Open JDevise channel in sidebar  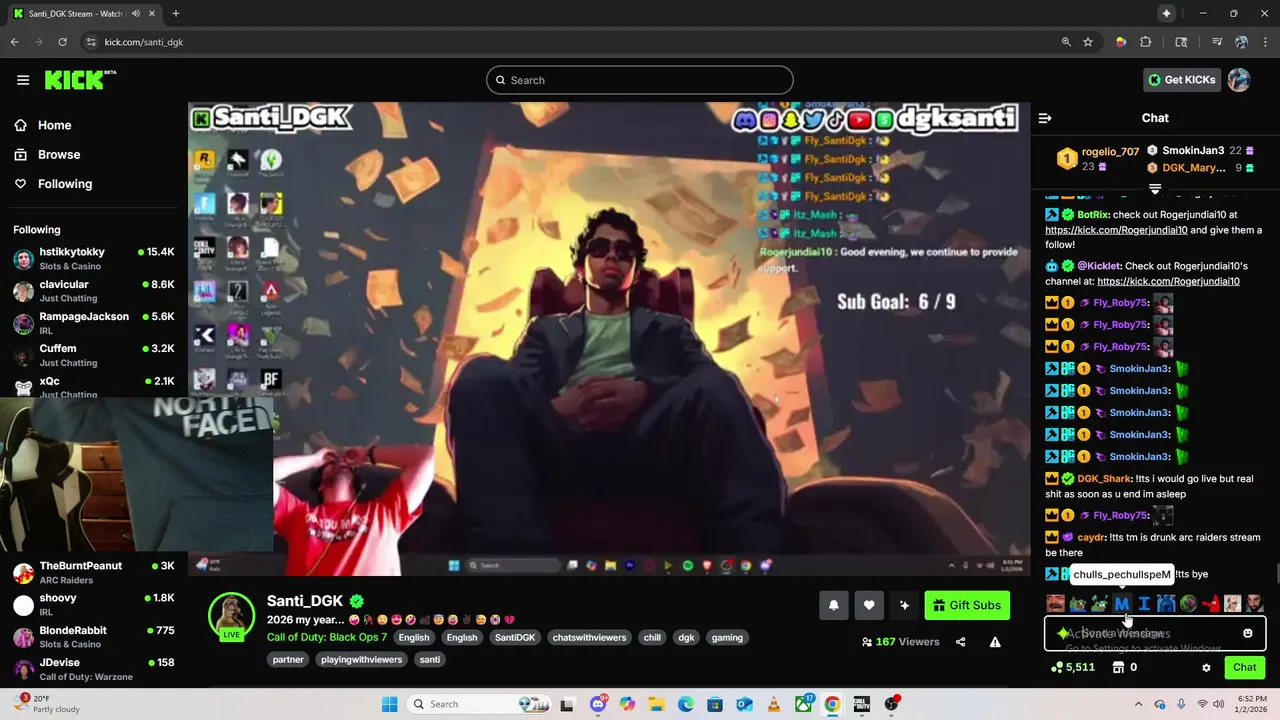pyautogui.click(x=94, y=669)
